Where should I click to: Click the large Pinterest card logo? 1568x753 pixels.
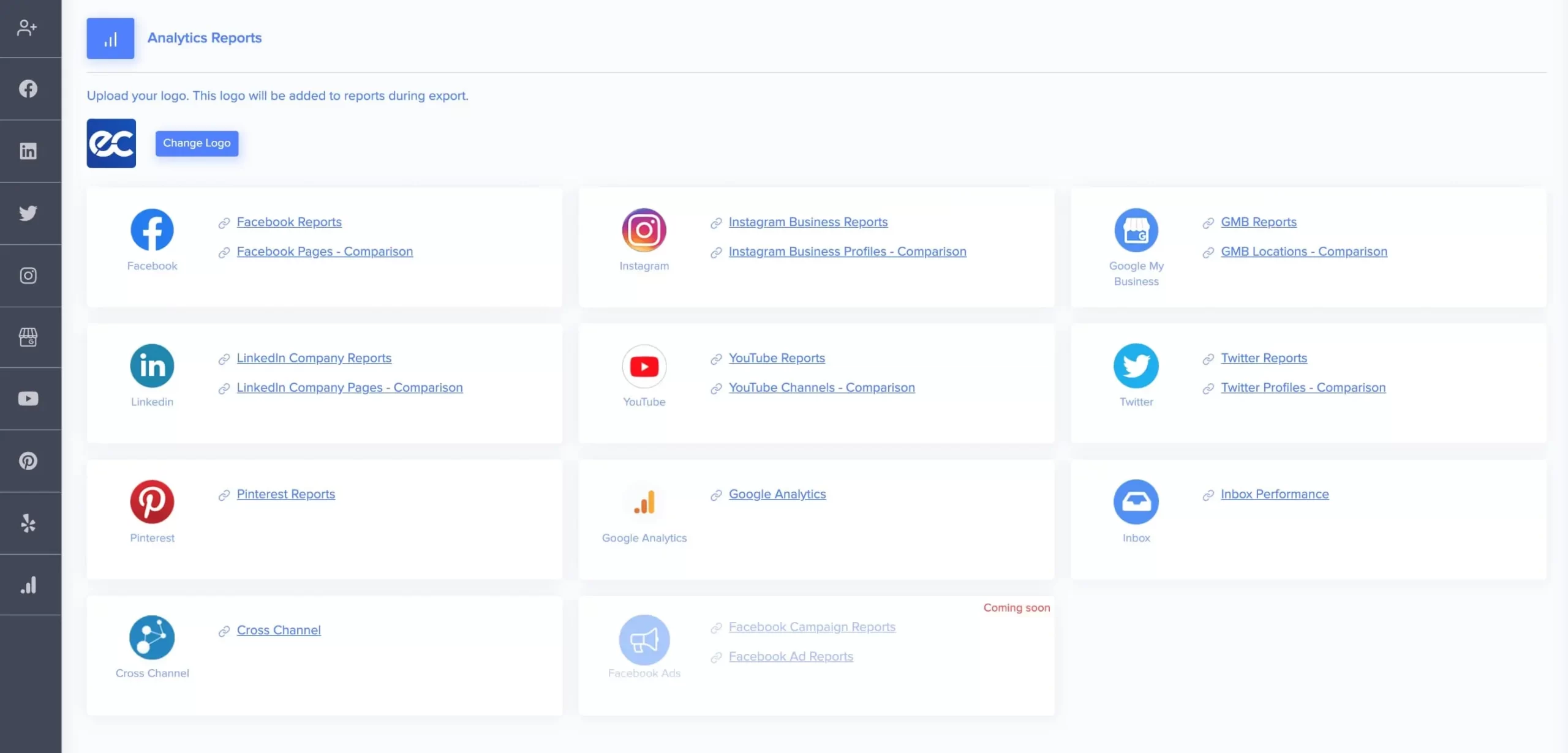tap(152, 502)
